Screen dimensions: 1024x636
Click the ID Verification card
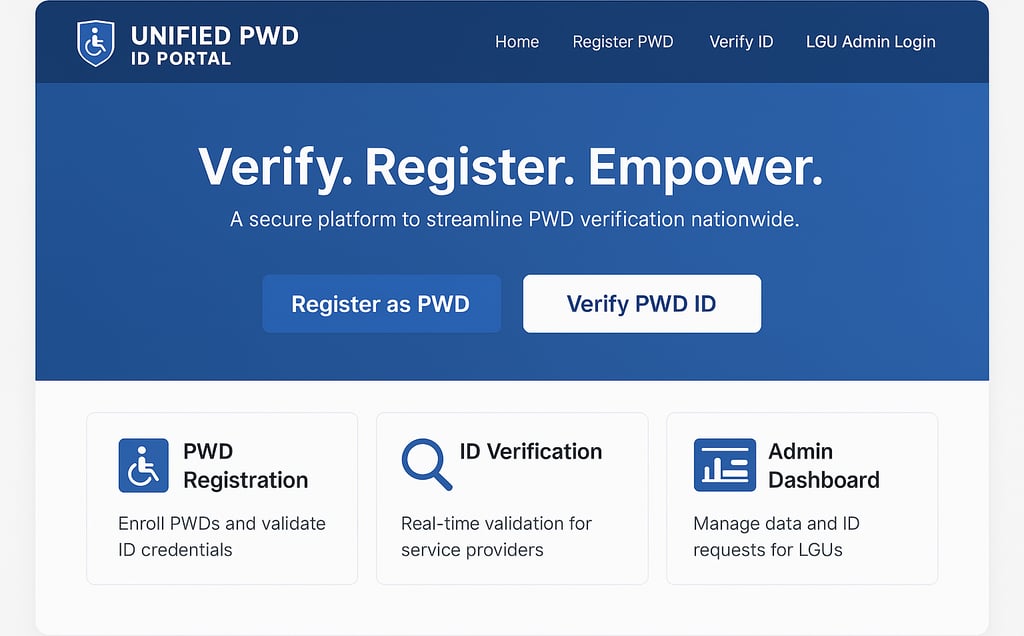tap(512, 497)
